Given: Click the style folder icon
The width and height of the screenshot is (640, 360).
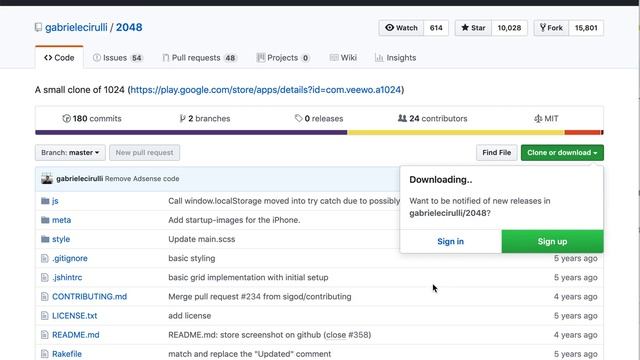Looking at the screenshot, I should pos(45,239).
